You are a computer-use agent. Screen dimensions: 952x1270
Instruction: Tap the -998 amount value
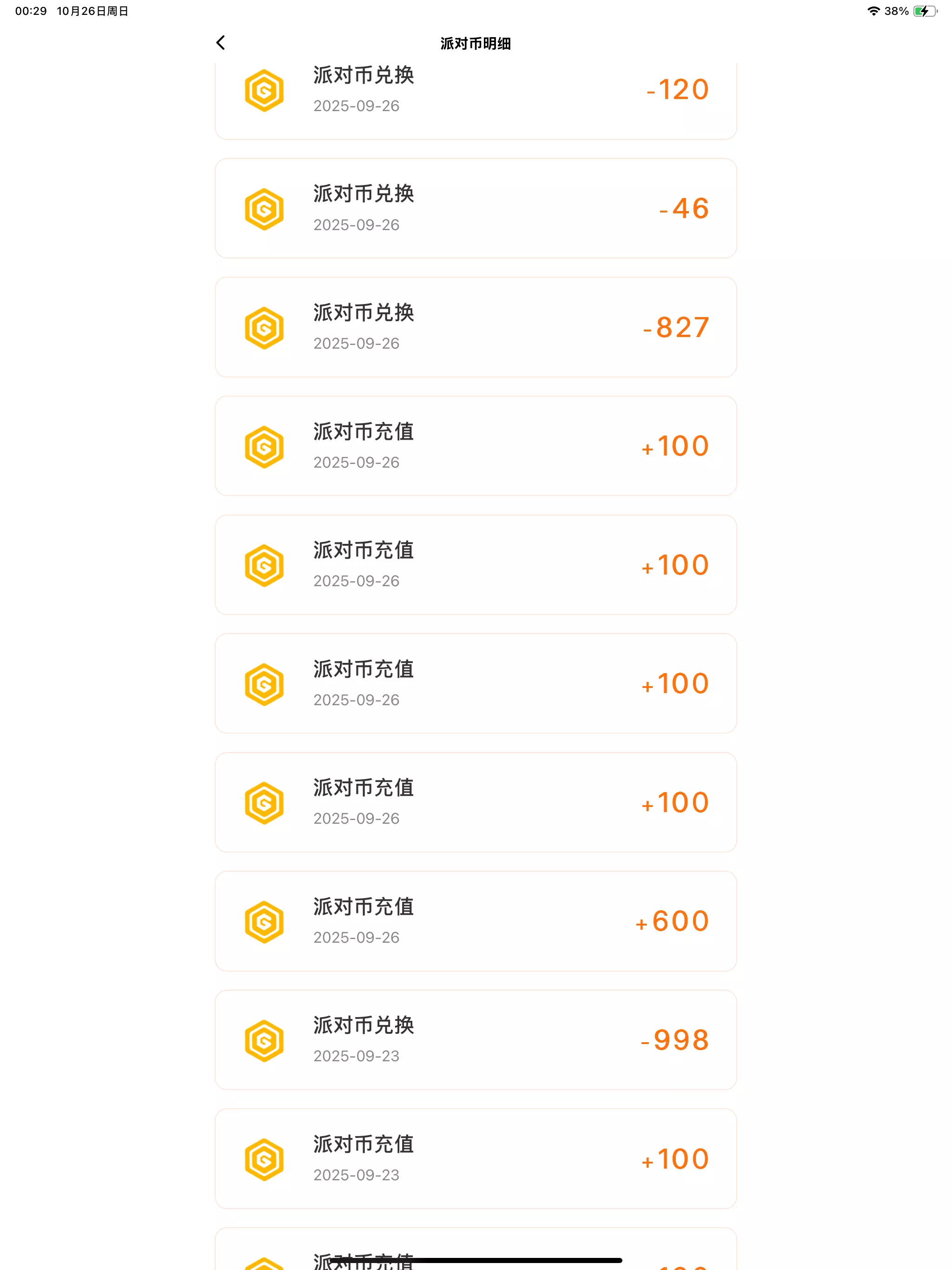[675, 1040]
